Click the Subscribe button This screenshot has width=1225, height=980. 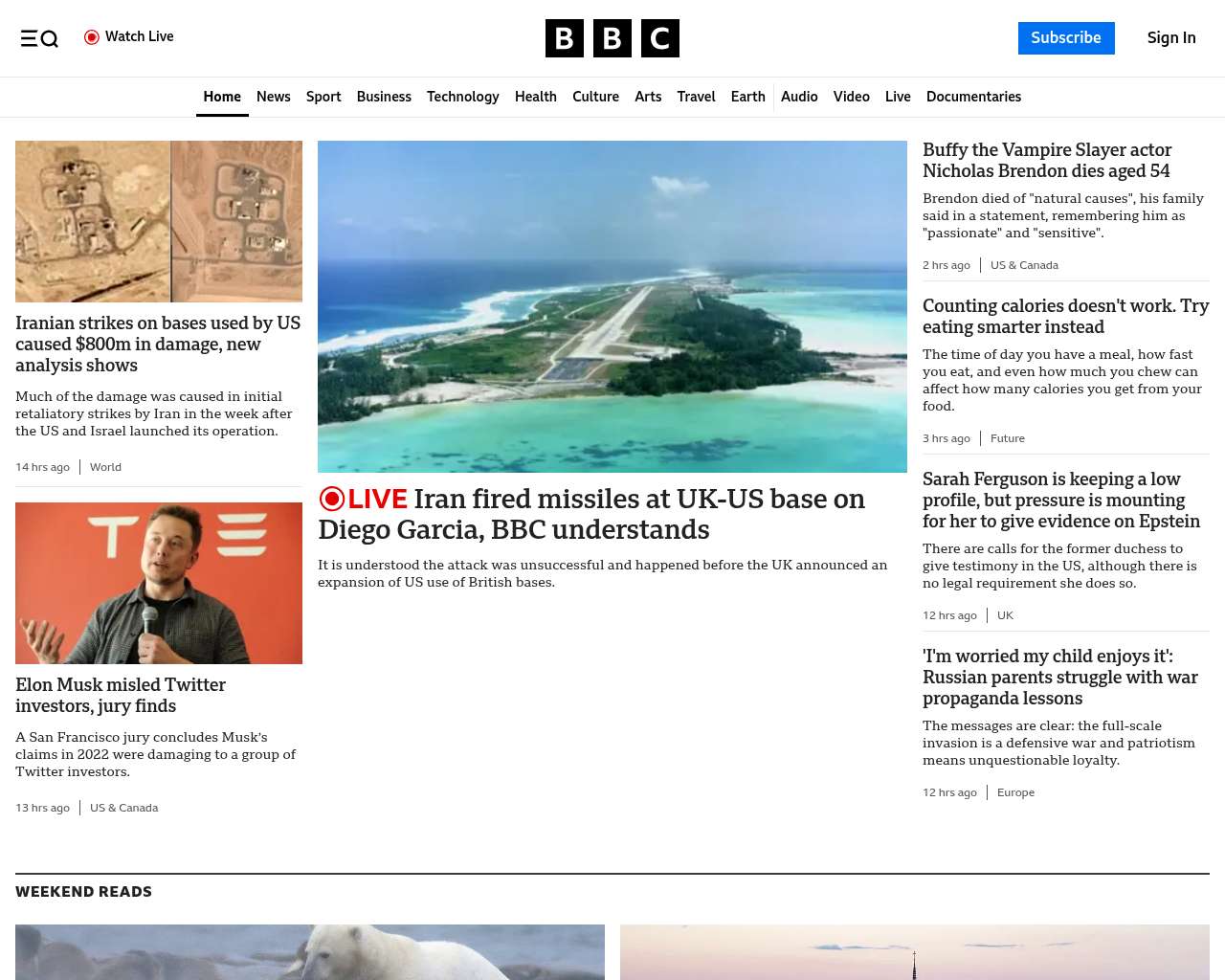pyautogui.click(x=1066, y=38)
